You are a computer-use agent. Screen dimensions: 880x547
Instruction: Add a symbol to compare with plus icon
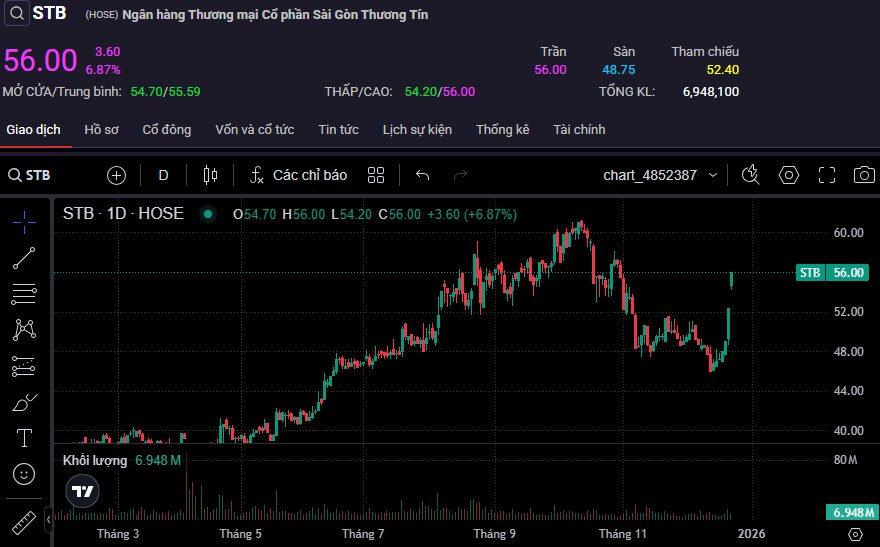pos(116,176)
